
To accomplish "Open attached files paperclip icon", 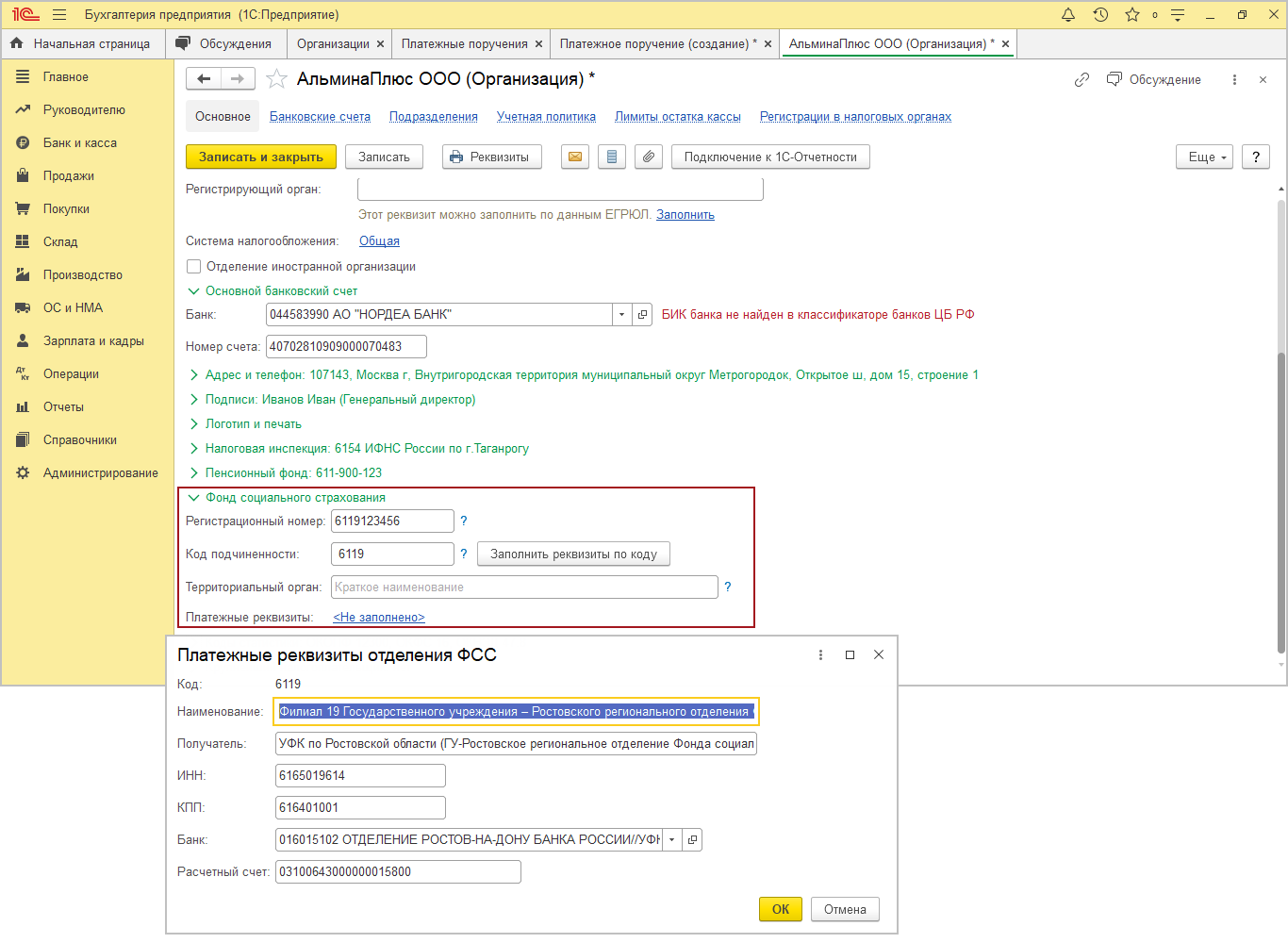I will pyautogui.click(x=649, y=157).
